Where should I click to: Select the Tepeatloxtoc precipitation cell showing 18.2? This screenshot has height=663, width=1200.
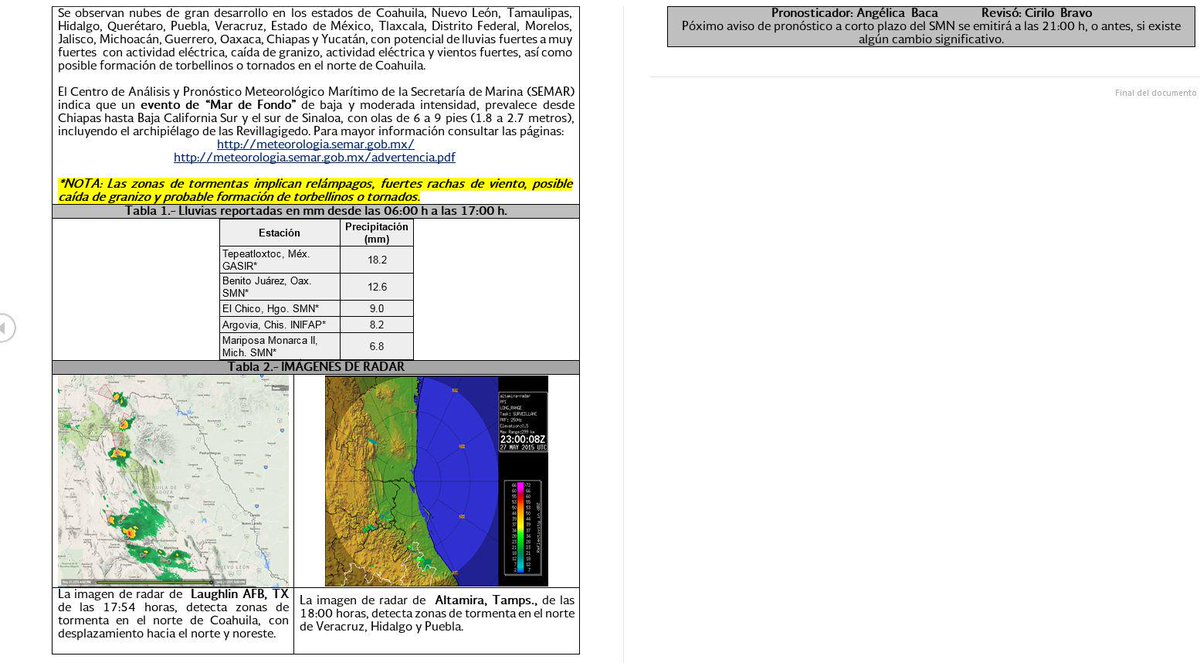(377, 259)
